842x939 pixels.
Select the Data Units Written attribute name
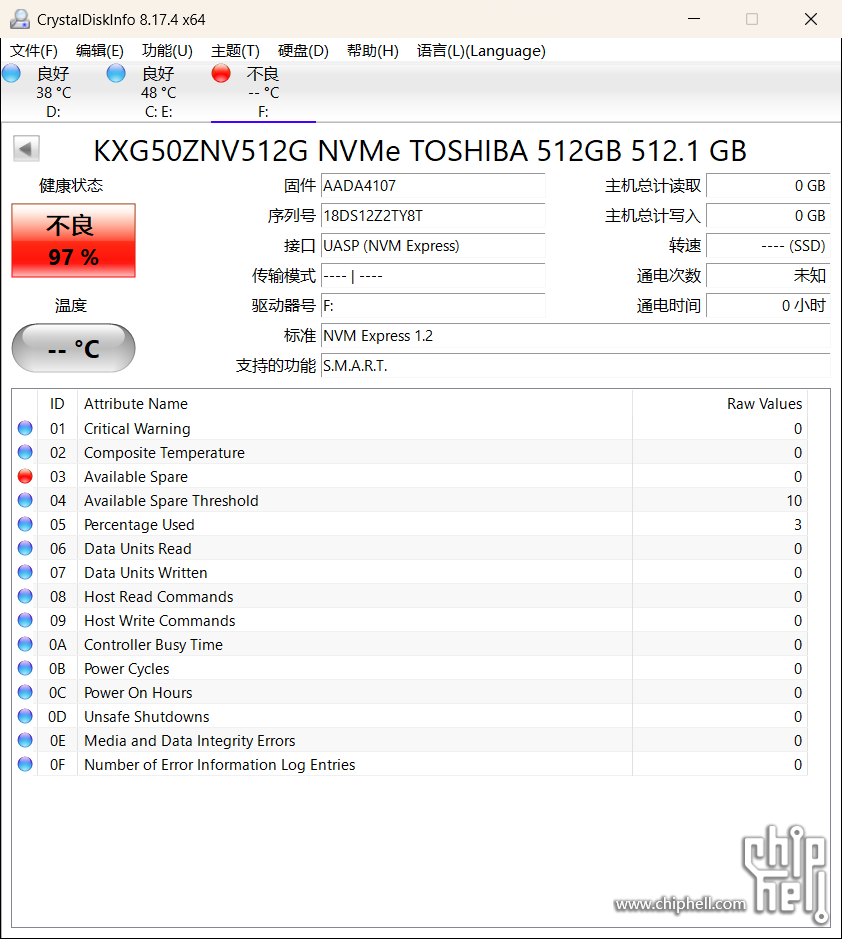click(146, 573)
